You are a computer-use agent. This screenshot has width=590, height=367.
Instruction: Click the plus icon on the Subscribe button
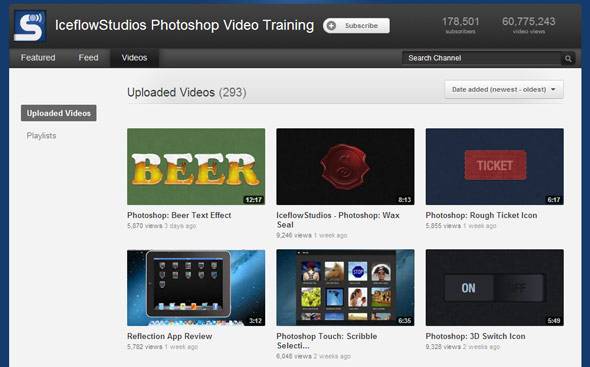click(331, 26)
